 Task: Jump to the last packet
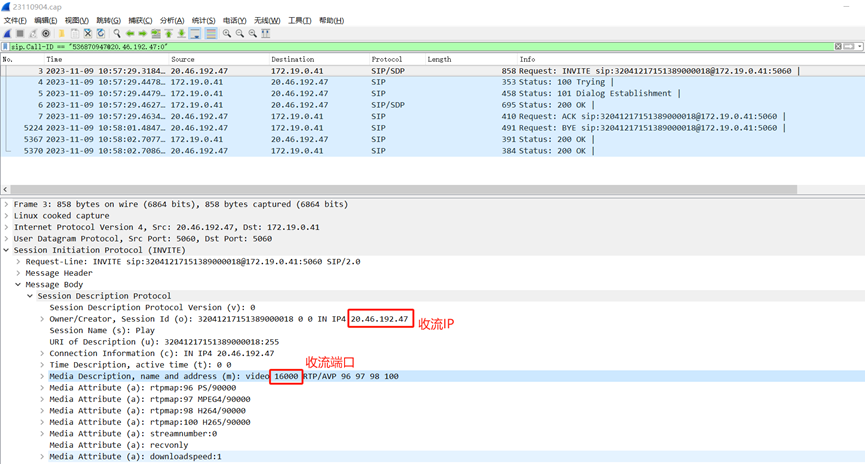point(181,33)
